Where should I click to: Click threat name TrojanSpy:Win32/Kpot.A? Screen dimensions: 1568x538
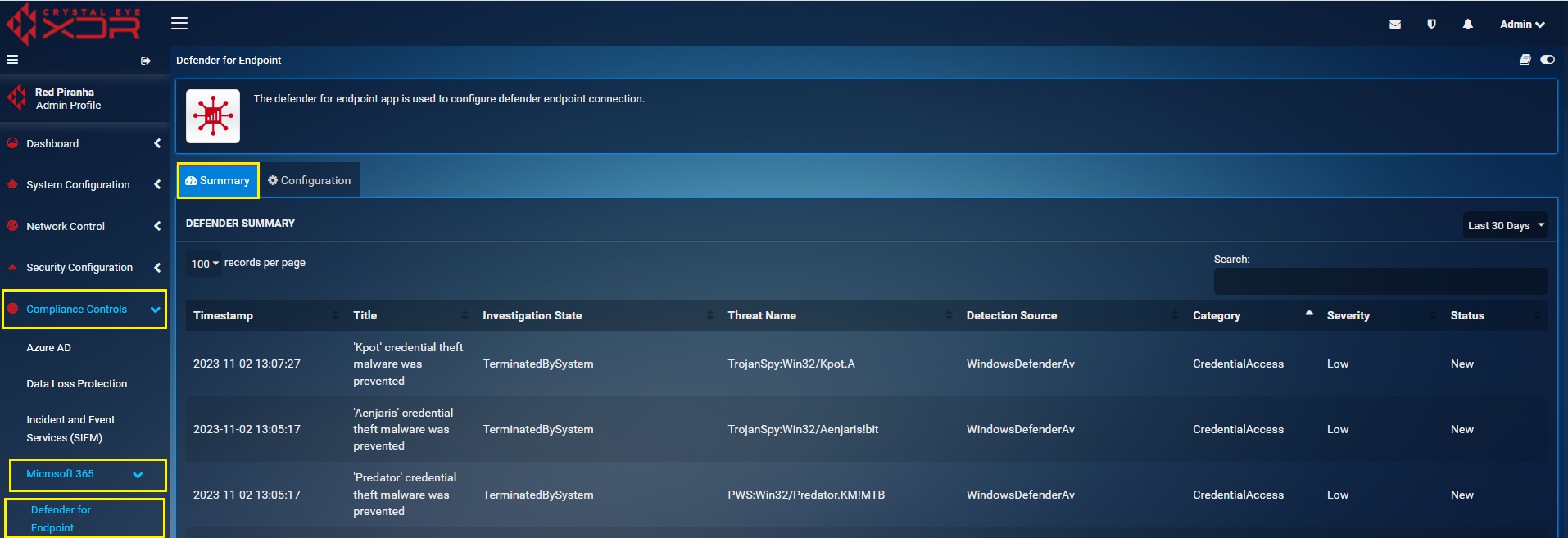(x=791, y=364)
